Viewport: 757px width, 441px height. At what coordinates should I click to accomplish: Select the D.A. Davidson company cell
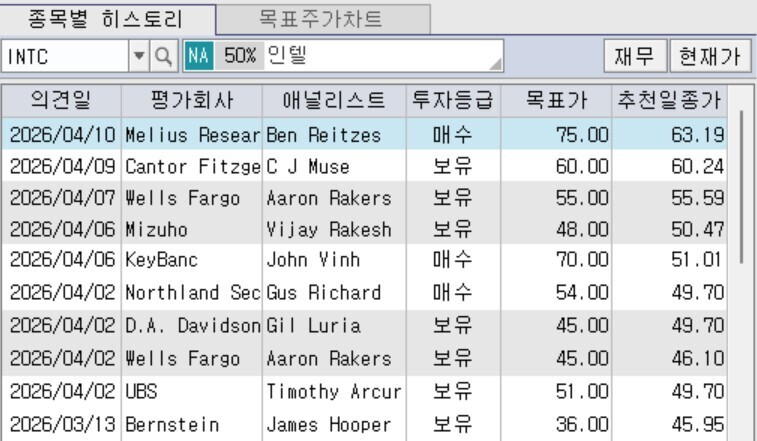coord(192,325)
